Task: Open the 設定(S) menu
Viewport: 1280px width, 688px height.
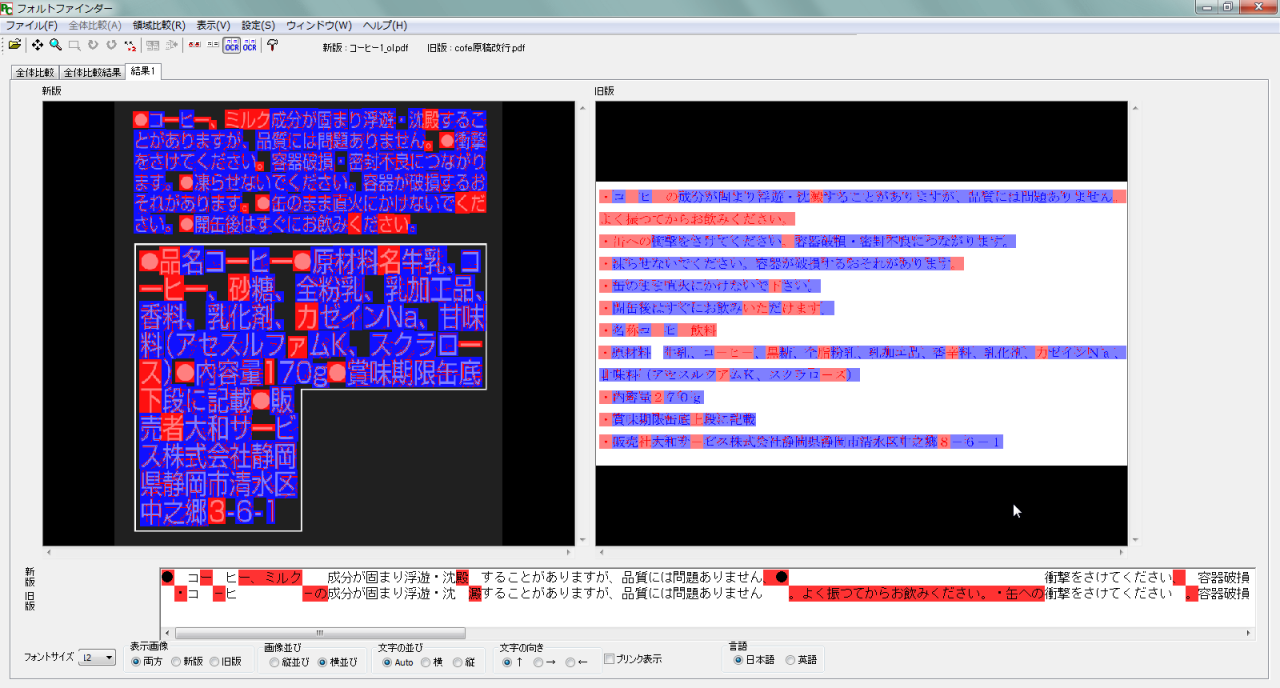Action: pyautogui.click(x=258, y=25)
